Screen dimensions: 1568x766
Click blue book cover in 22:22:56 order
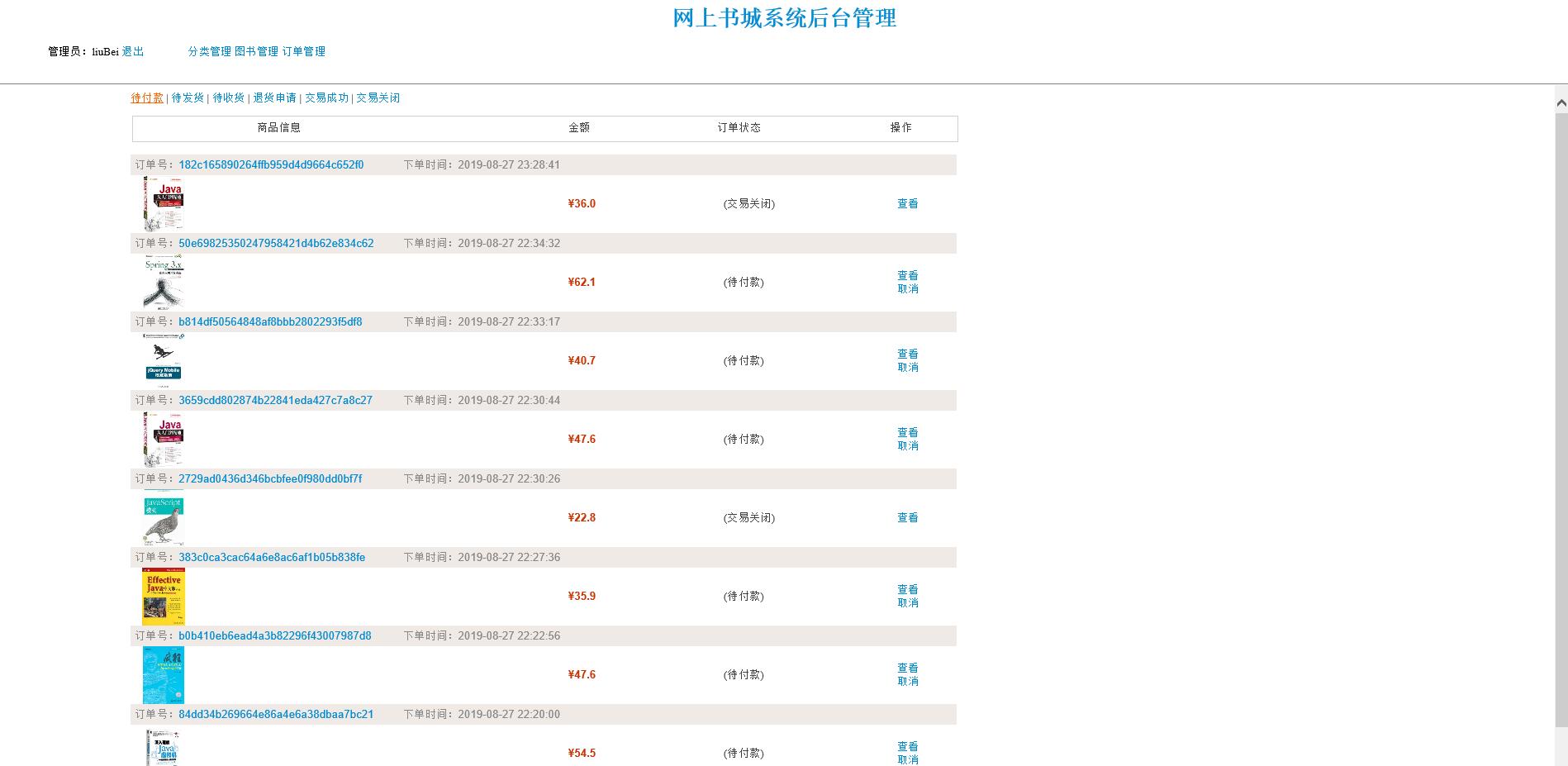[164, 674]
